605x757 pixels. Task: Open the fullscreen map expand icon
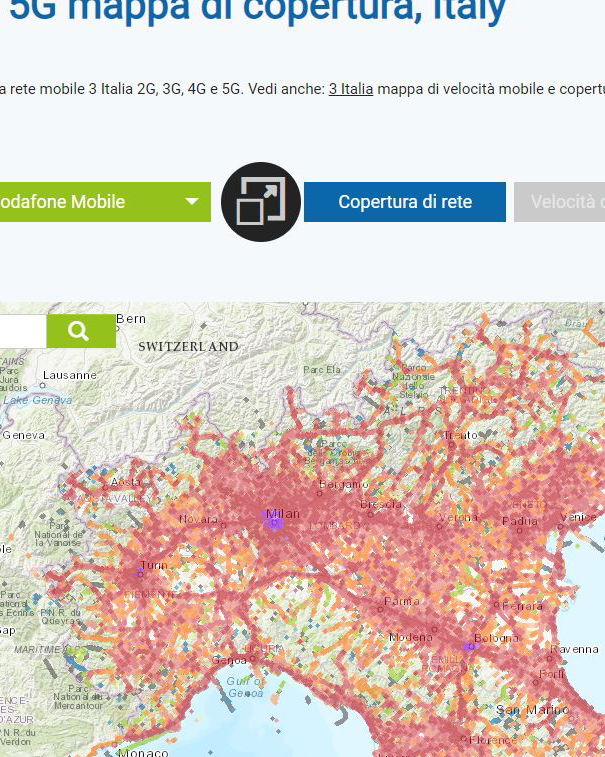pyautogui.click(x=261, y=202)
